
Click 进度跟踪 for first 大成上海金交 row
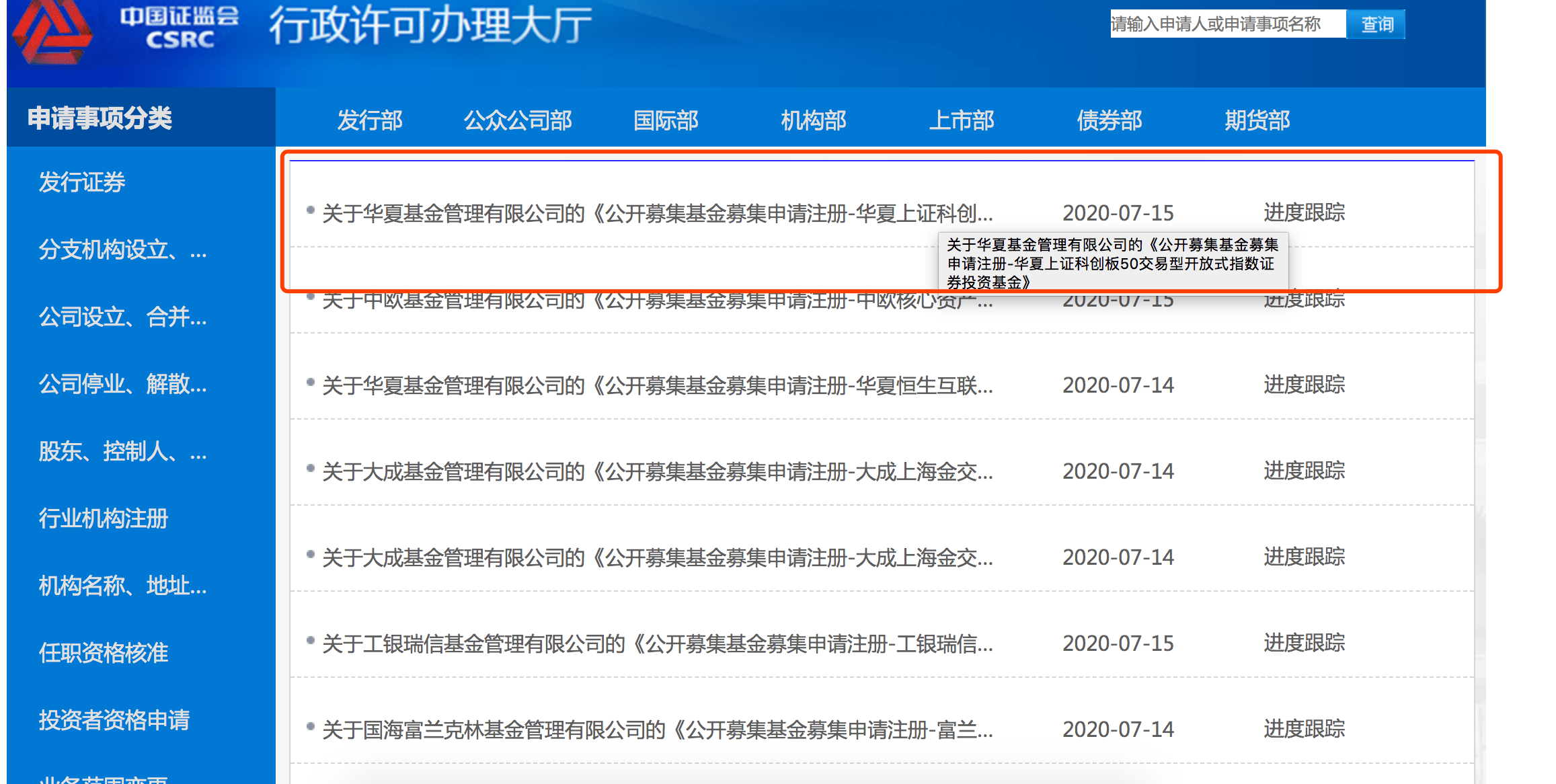[x=1305, y=471]
